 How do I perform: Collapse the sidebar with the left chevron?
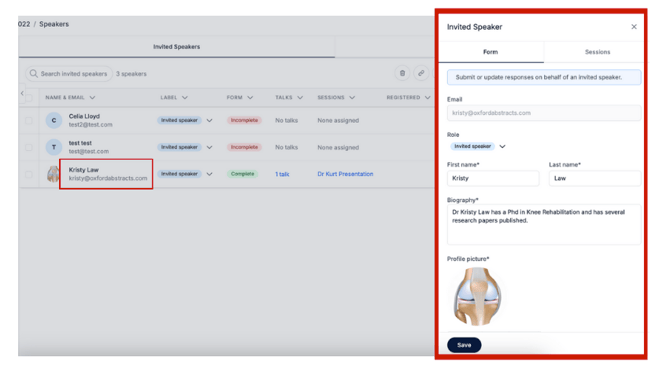(x=22, y=93)
